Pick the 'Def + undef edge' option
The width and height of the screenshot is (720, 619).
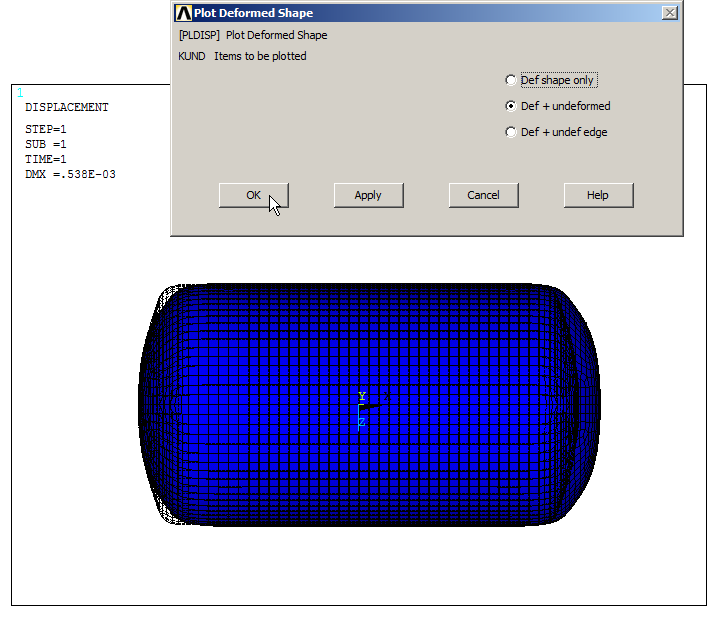click(x=512, y=132)
